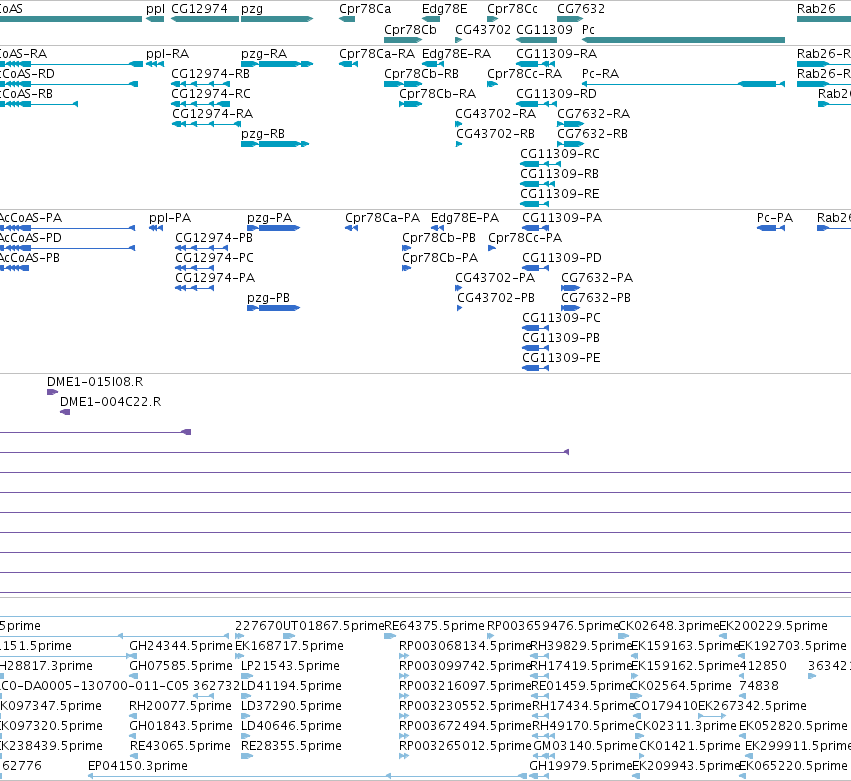Click protein Pc-PA label
This screenshot has width=851, height=781.
[x=775, y=218]
